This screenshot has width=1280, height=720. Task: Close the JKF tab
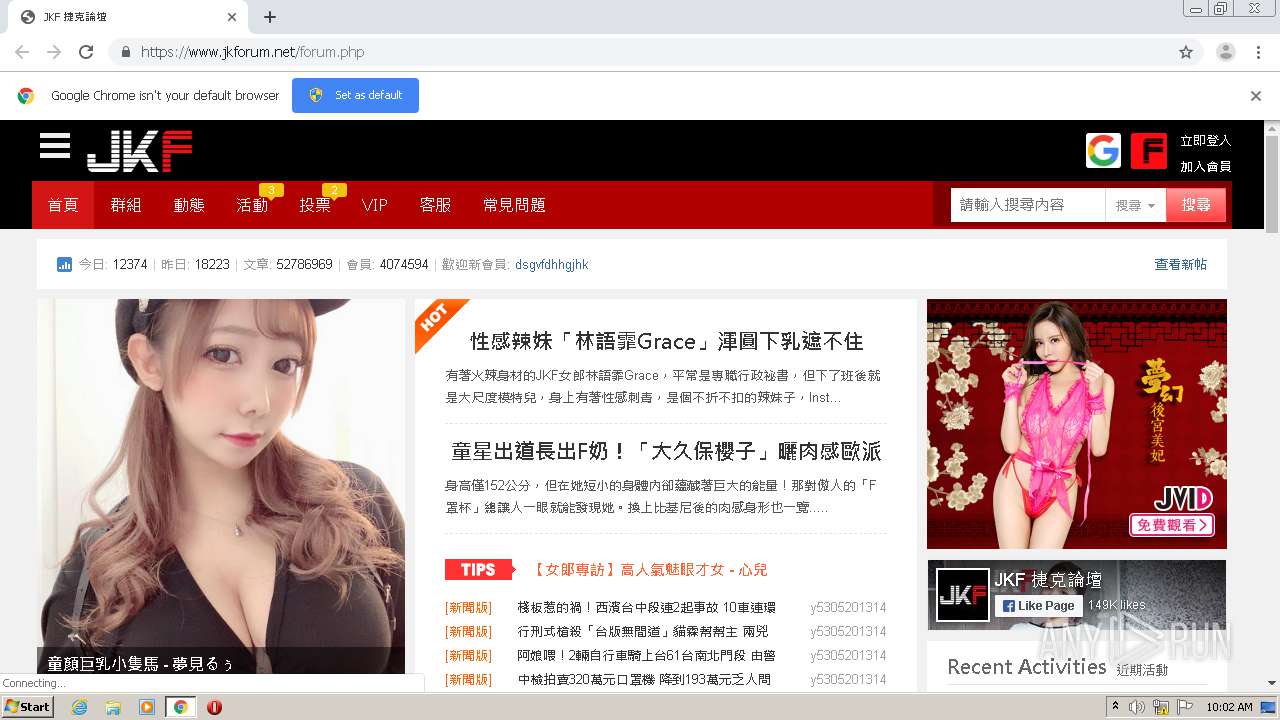[x=232, y=17]
